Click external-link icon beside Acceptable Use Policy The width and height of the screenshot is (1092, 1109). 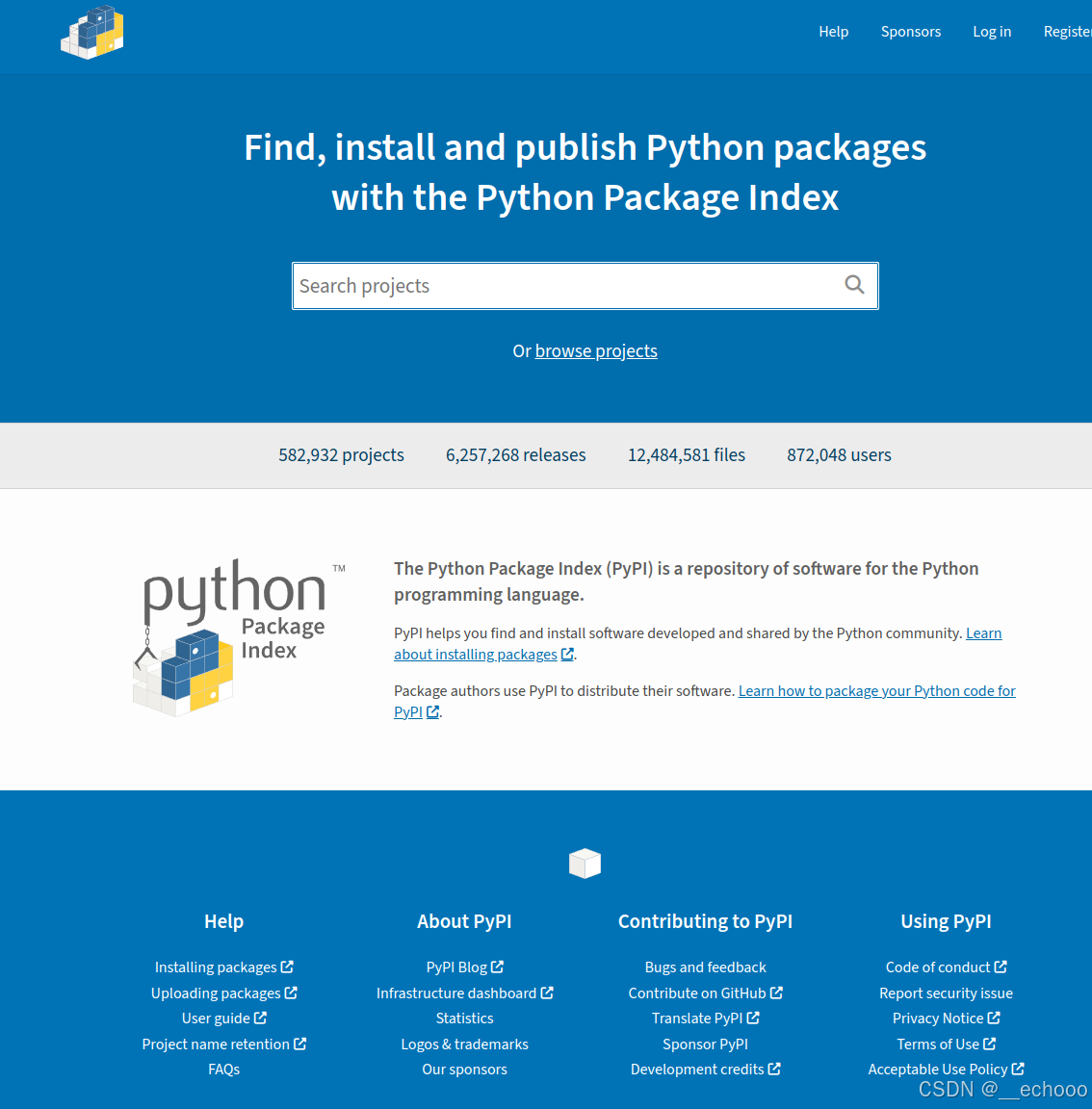tap(1018, 1069)
